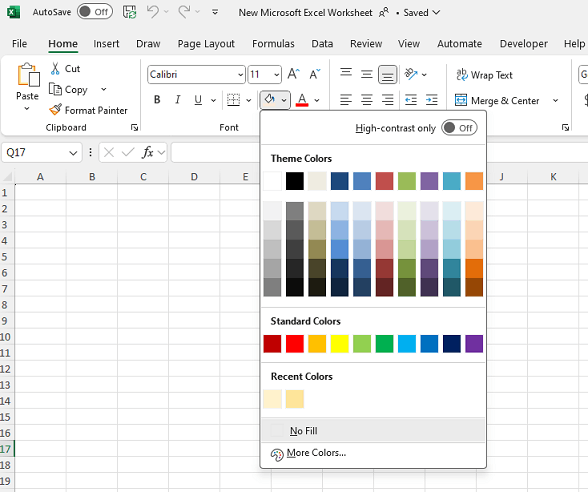The height and width of the screenshot is (492, 588).
Task: Pick standard Yellow fill color
Action: pos(339,344)
